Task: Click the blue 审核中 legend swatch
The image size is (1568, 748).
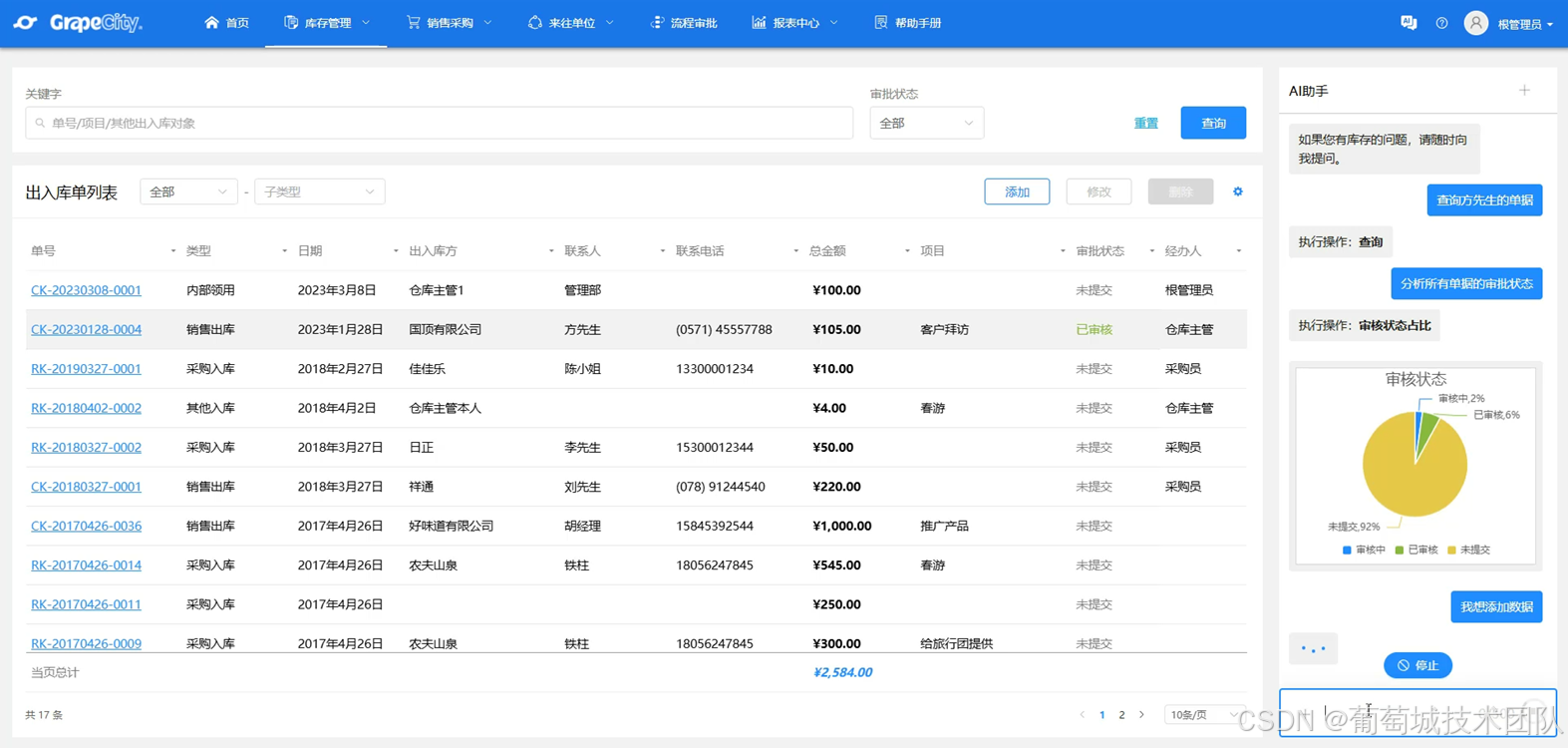Action: click(1347, 551)
